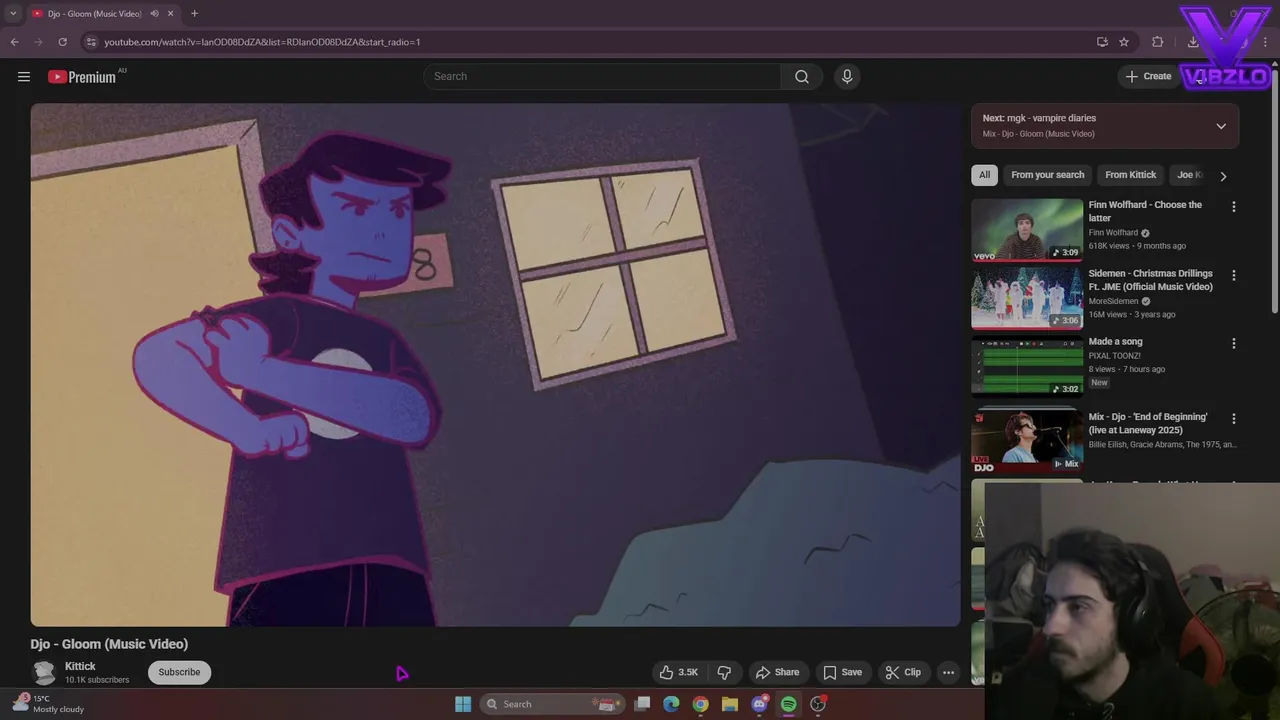The image size is (1280, 720).
Task: Open the Kittick channel name link
Action: pos(80,666)
